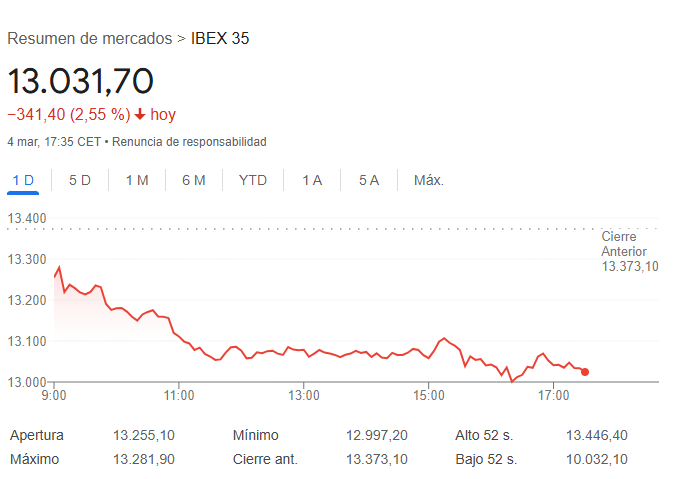Switch to the 5 D chart view

pyautogui.click(x=80, y=180)
